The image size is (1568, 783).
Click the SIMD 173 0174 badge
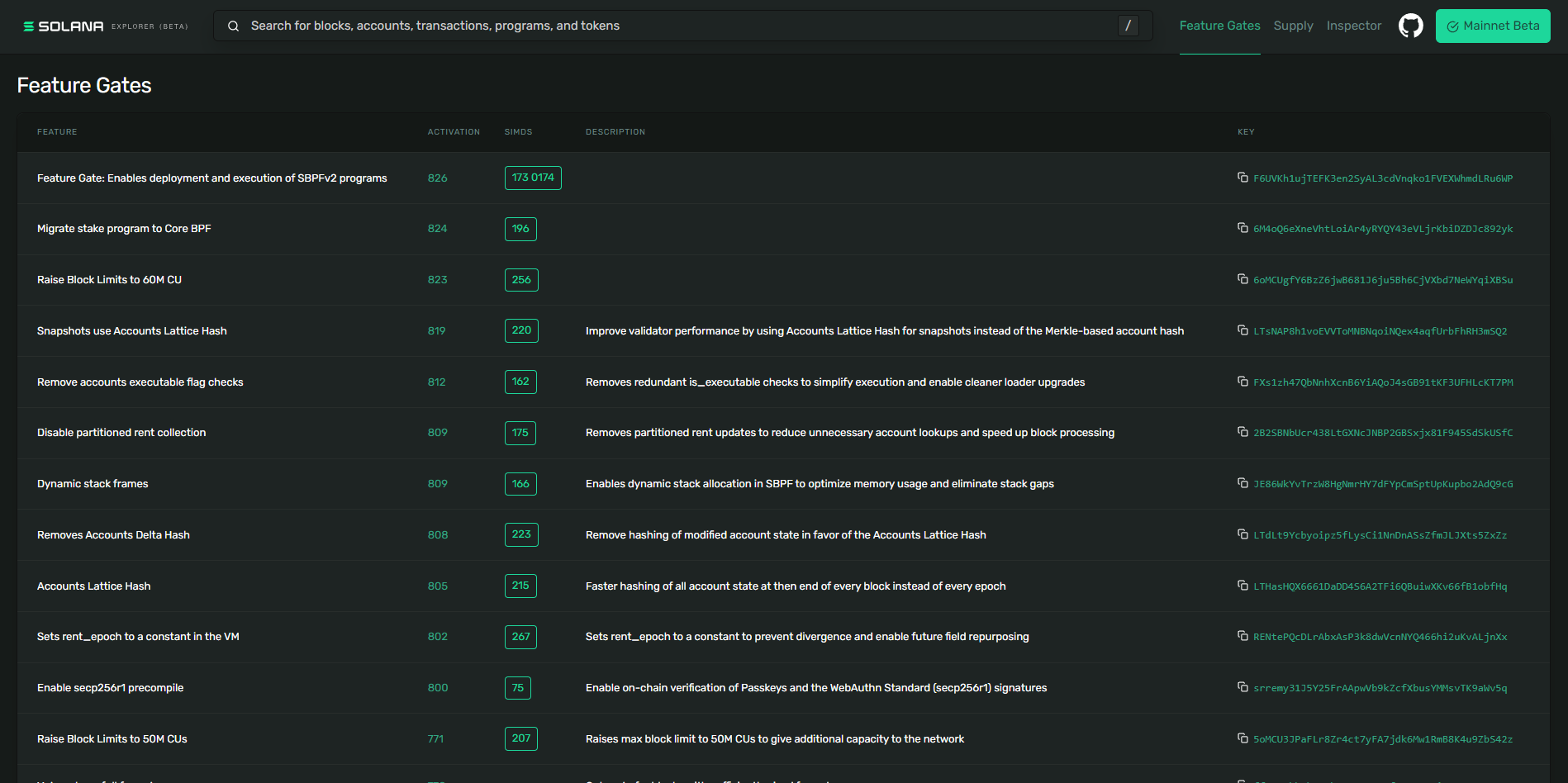tap(533, 178)
